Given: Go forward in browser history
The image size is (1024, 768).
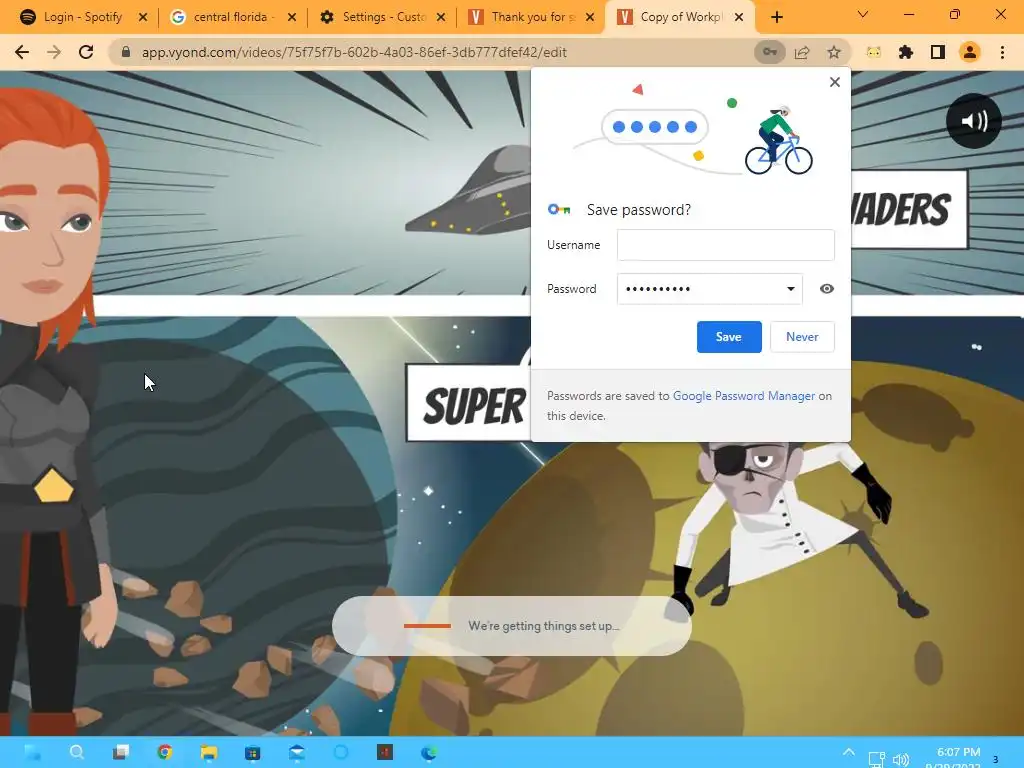Looking at the screenshot, I should pyautogui.click(x=54, y=52).
